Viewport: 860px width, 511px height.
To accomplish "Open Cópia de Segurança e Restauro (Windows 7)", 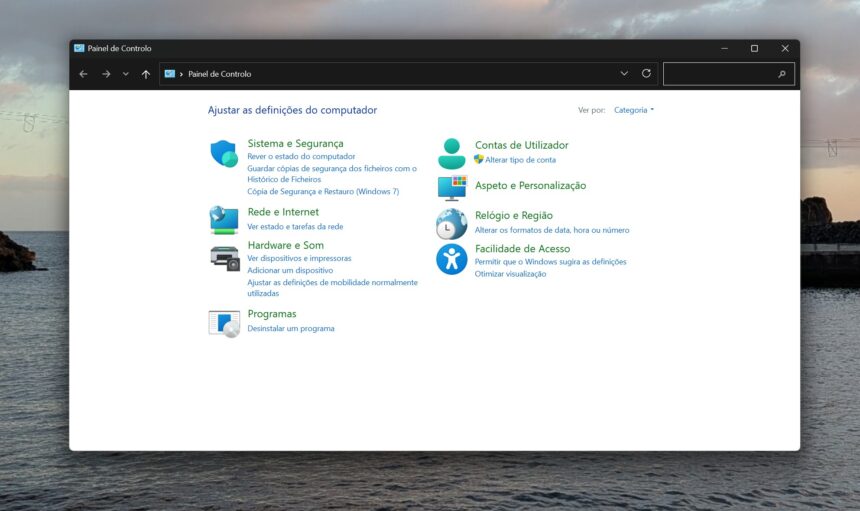I will coord(323,191).
